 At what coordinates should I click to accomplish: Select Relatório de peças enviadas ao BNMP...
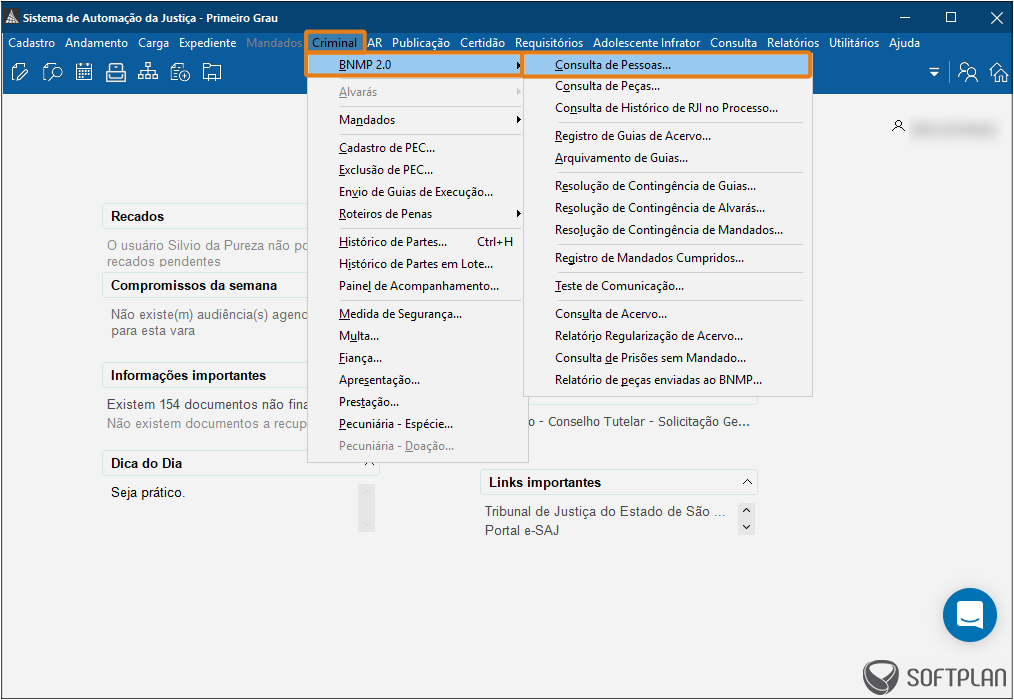point(667,380)
